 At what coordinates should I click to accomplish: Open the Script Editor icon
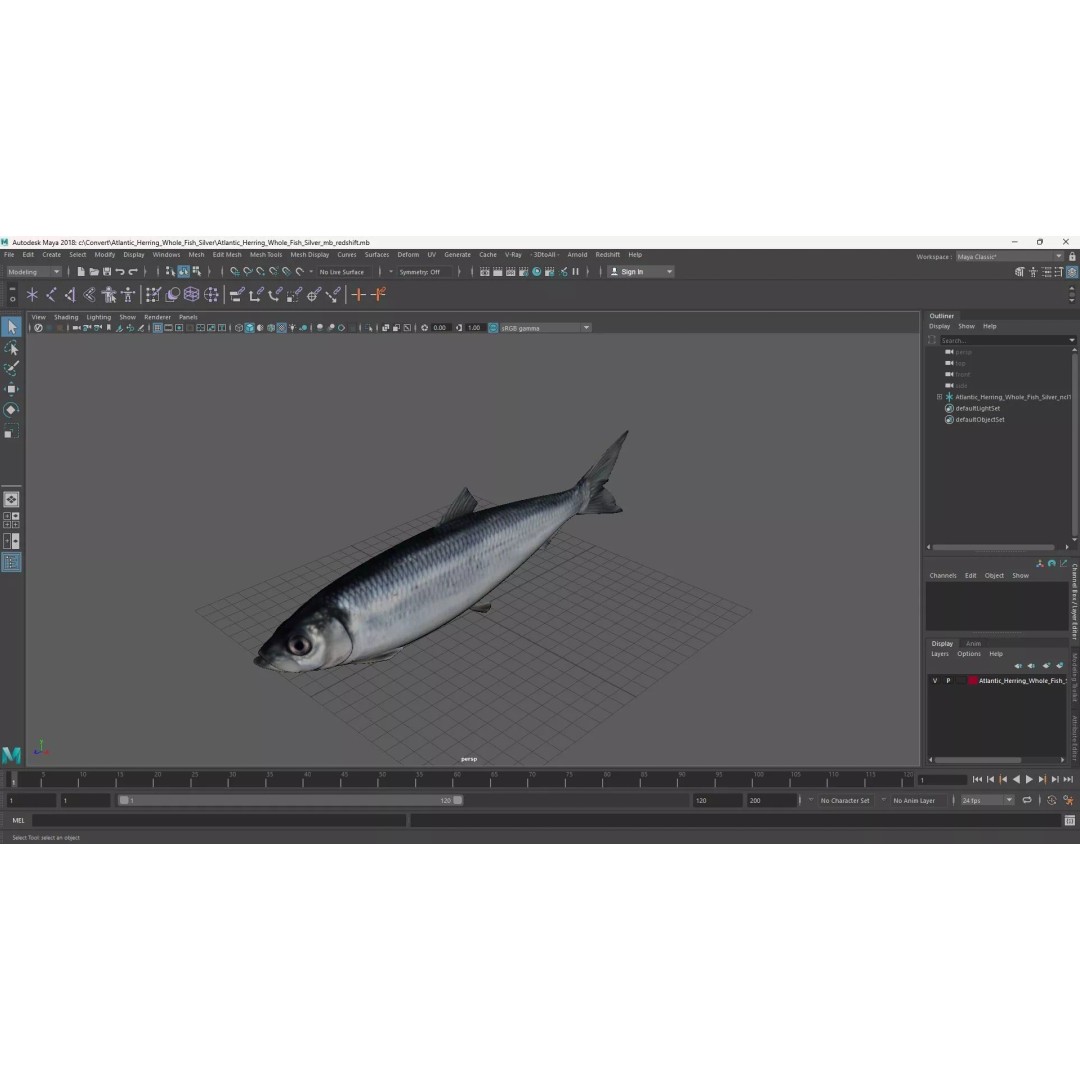(x=1069, y=820)
